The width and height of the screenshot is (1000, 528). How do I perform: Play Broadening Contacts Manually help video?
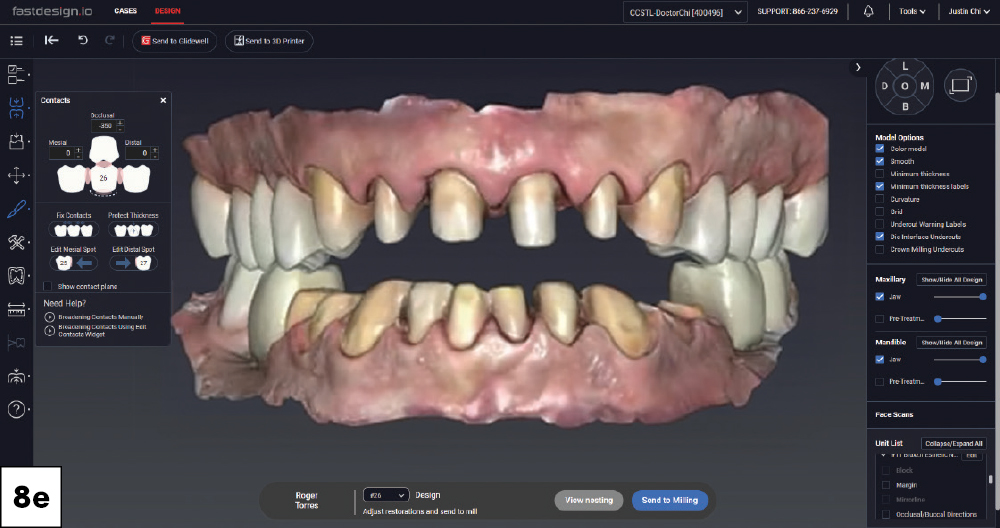[49, 317]
